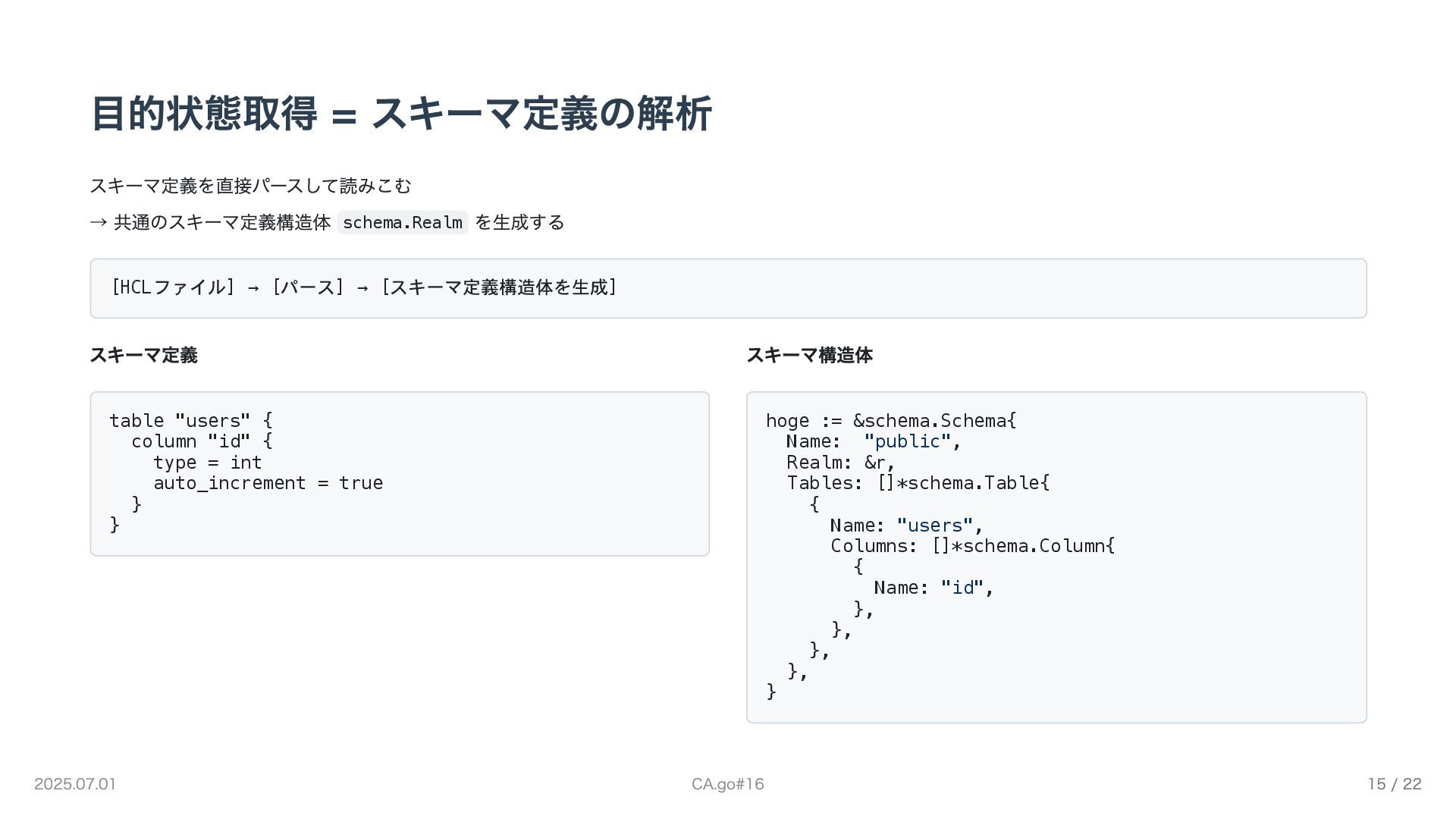Click the 2025.07.01 date in footer
This screenshot has width=1456, height=819.
[x=75, y=784]
